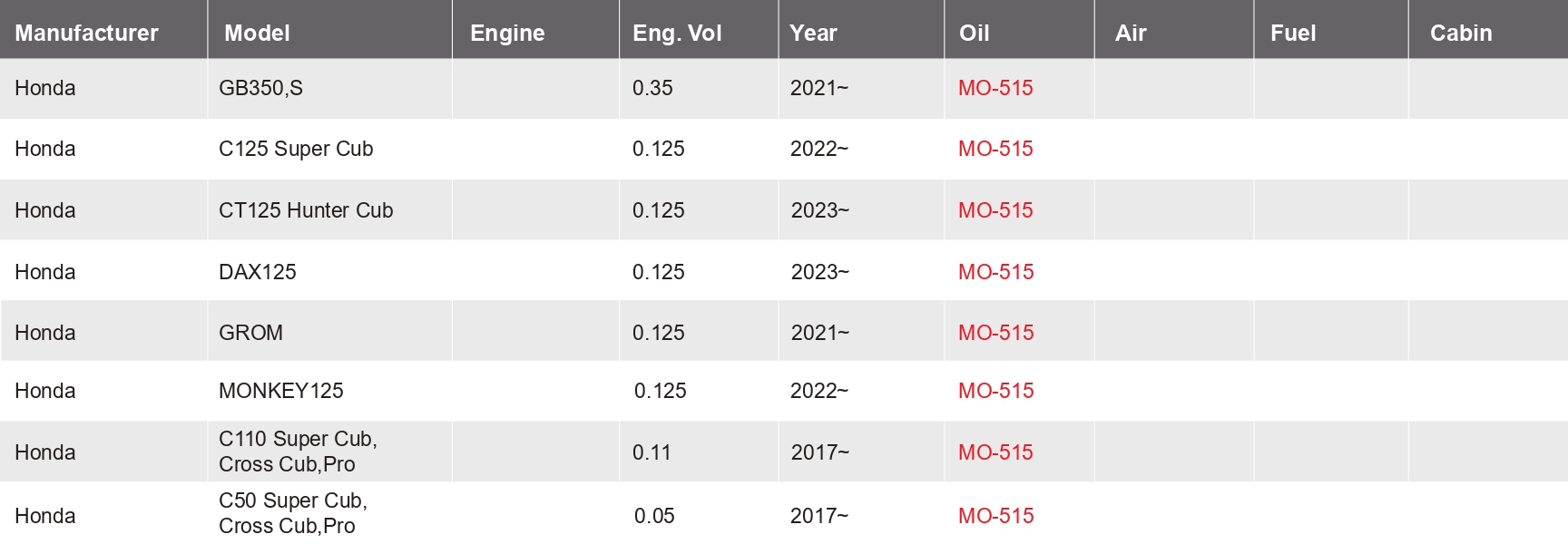Open MO-515 link for MONKEY125 row
The width and height of the screenshot is (1568, 544).
(x=996, y=391)
